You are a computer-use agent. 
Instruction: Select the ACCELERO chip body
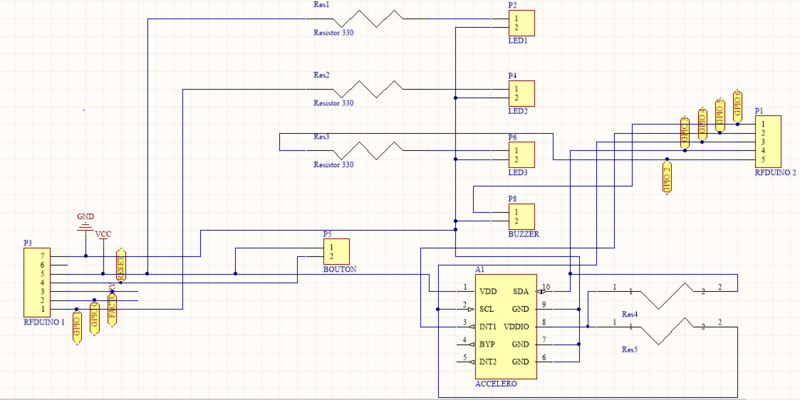(505, 327)
